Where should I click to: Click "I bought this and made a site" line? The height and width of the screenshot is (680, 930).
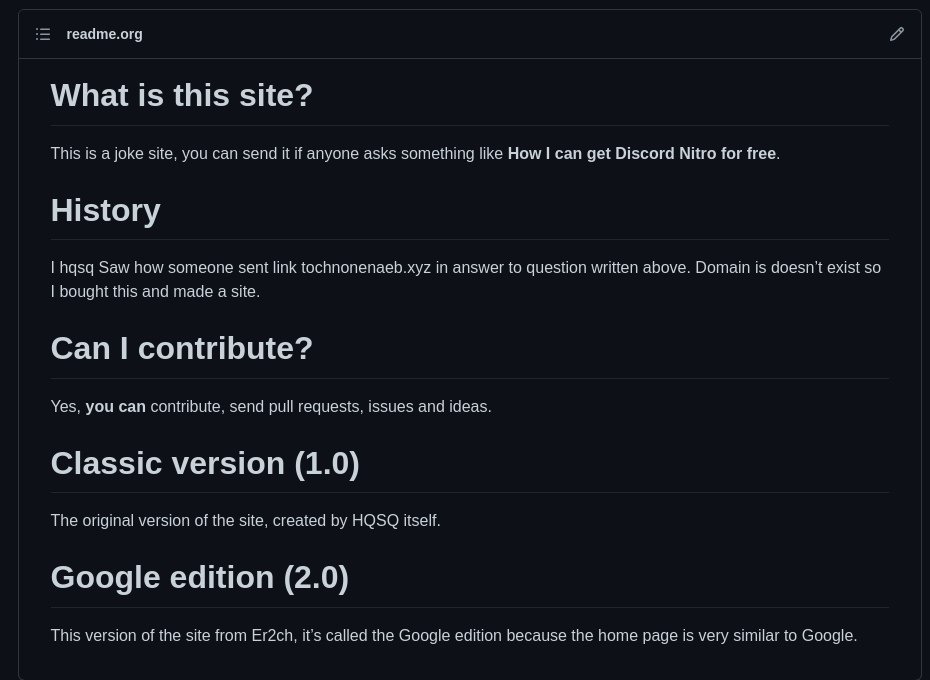click(155, 292)
